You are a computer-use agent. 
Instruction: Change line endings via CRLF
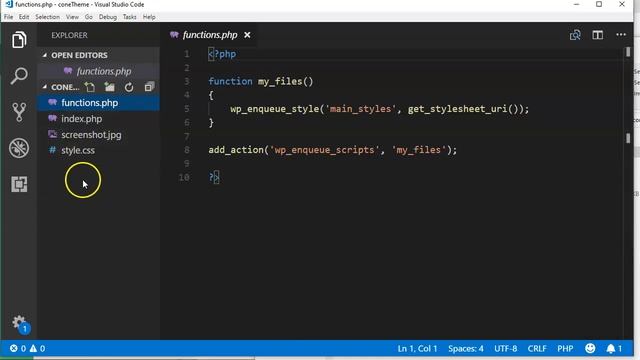pos(537,349)
